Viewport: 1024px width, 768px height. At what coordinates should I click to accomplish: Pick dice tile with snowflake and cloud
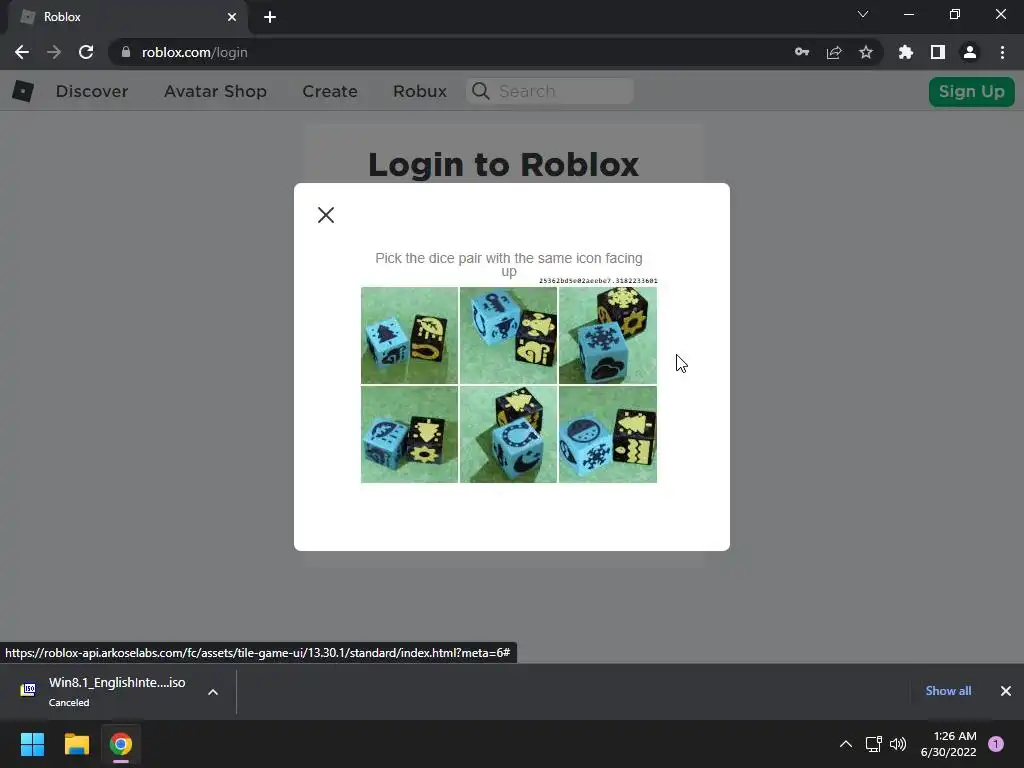click(x=607, y=335)
